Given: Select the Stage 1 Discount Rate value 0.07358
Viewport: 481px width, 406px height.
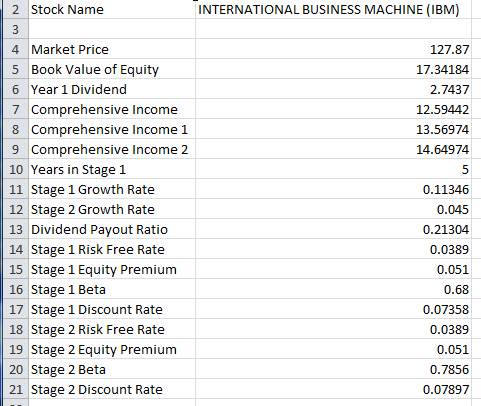Looking at the screenshot, I should click(x=333, y=309).
